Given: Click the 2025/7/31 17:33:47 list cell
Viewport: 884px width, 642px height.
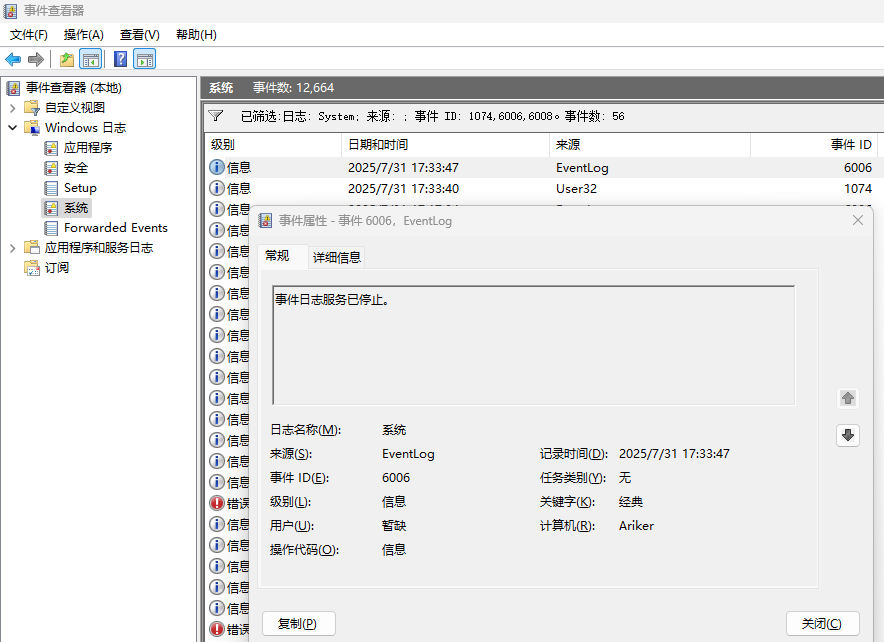Looking at the screenshot, I should coord(403,168).
